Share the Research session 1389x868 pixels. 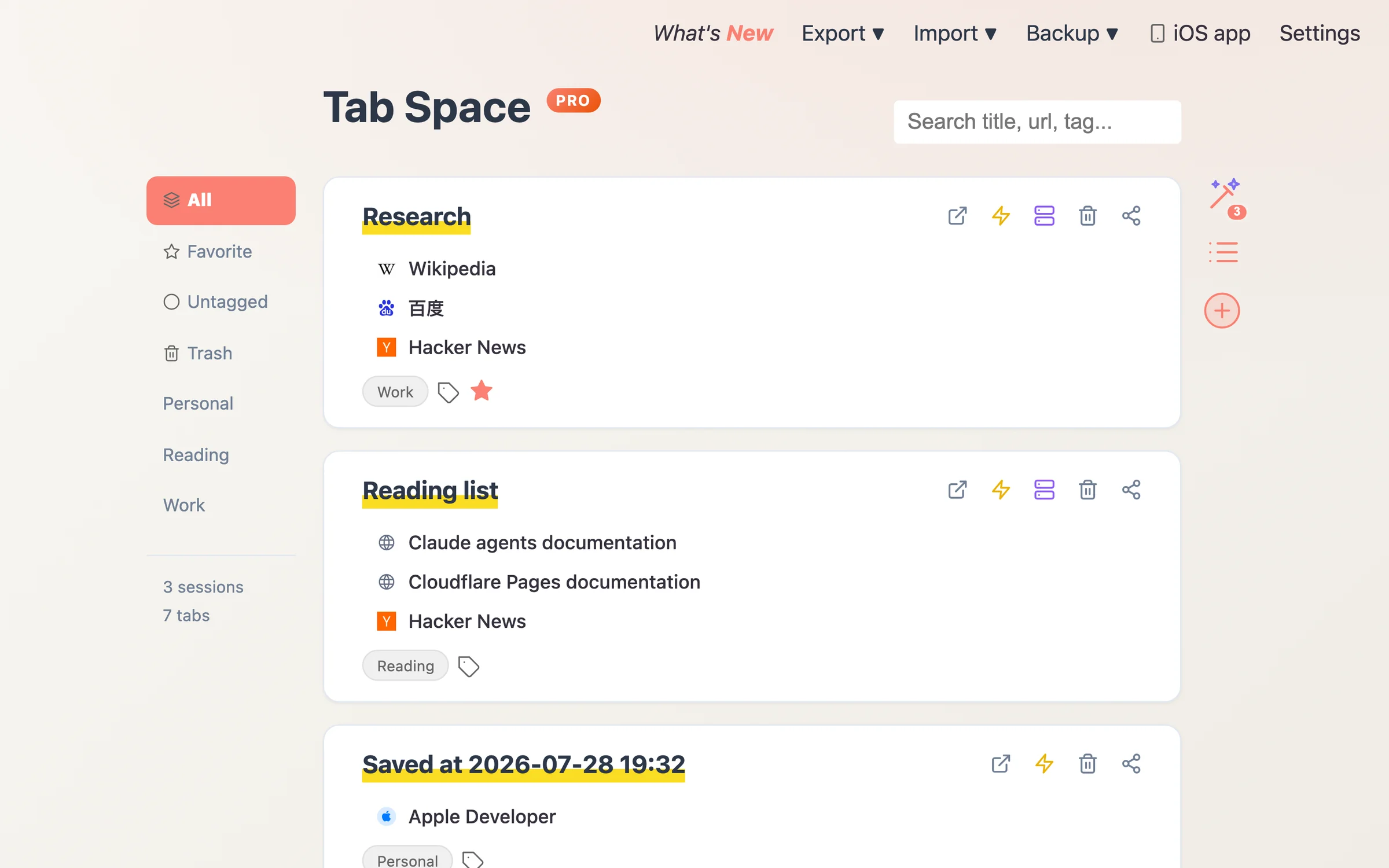point(1131,216)
